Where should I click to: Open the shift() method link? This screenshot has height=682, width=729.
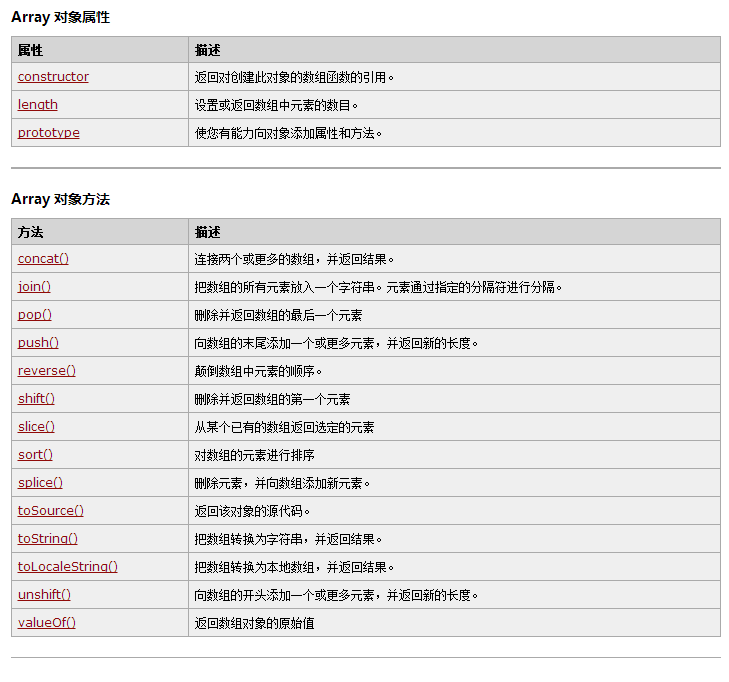36,399
